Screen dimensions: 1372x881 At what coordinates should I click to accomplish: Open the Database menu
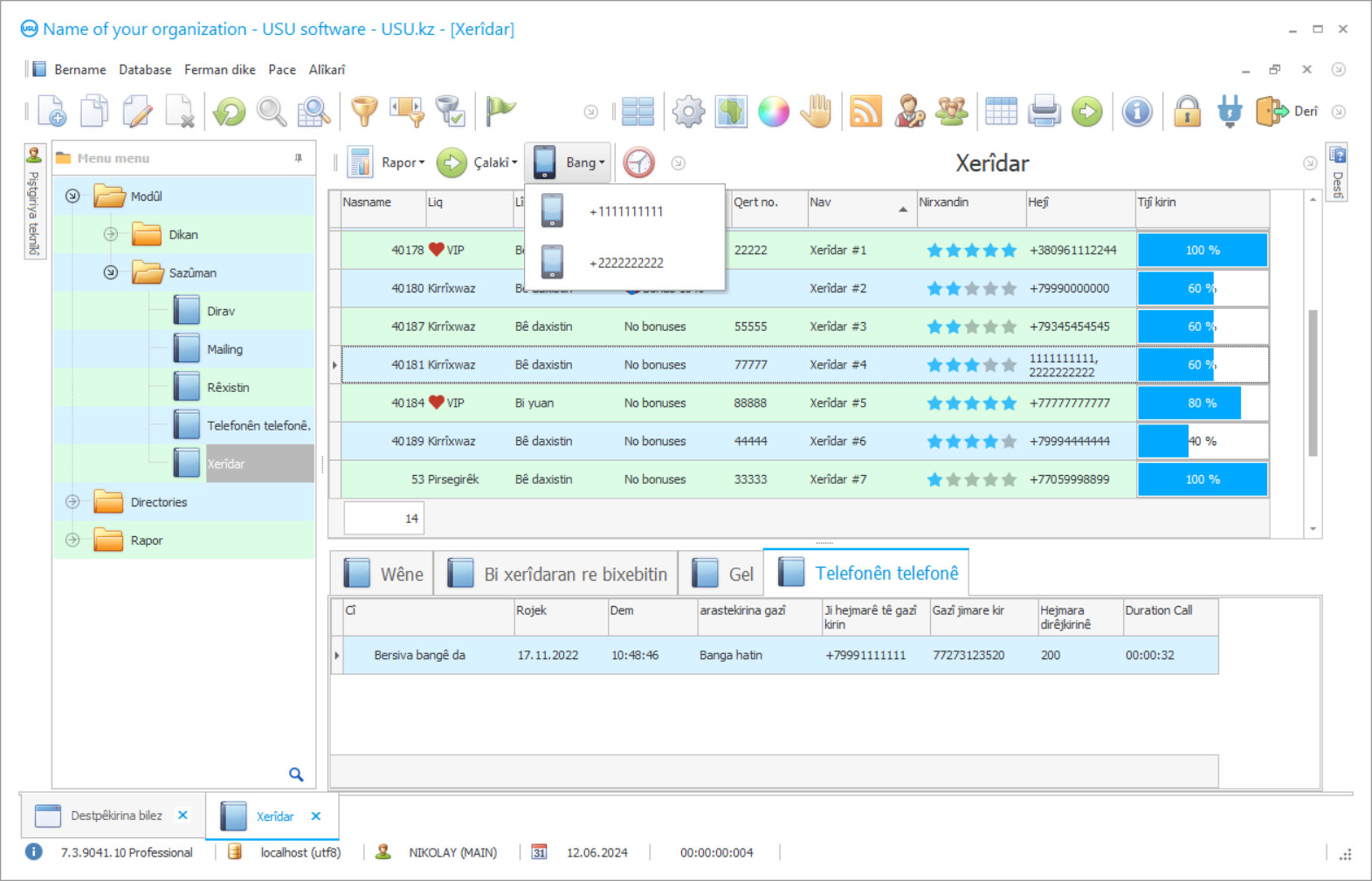pos(145,70)
